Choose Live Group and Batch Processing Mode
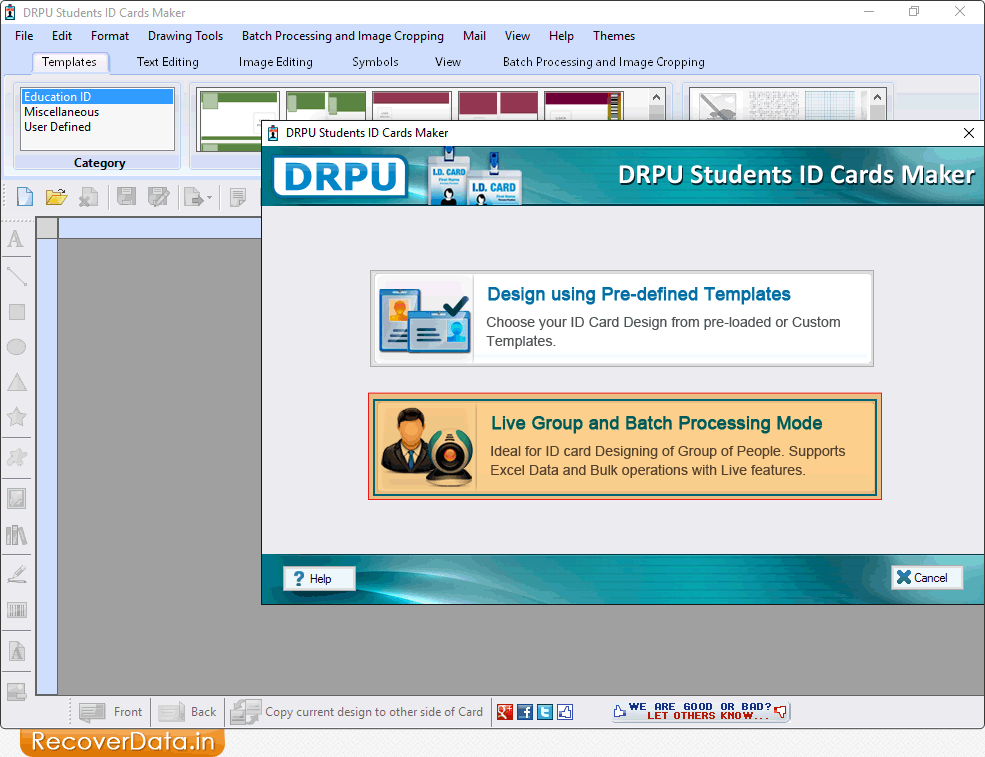 pyautogui.click(x=625, y=447)
